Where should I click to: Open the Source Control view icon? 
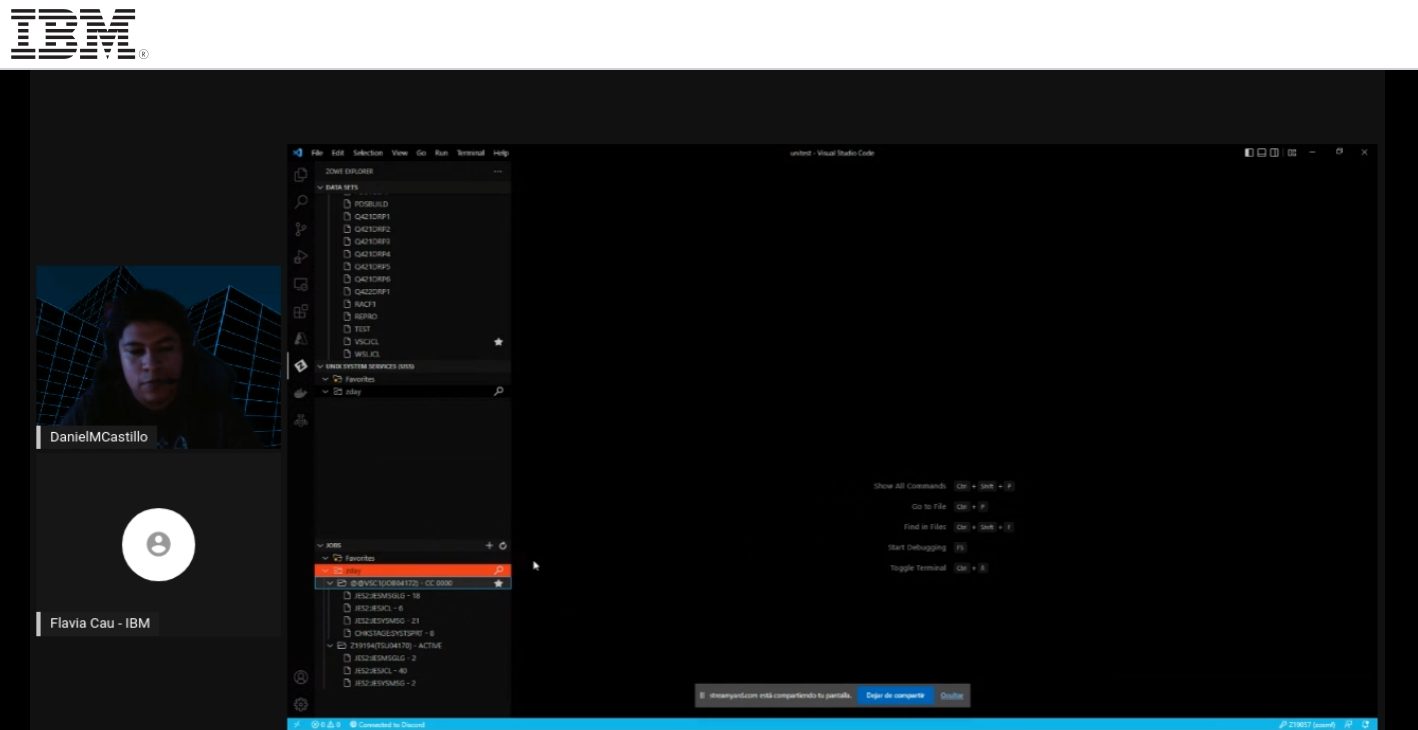[300, 229]
